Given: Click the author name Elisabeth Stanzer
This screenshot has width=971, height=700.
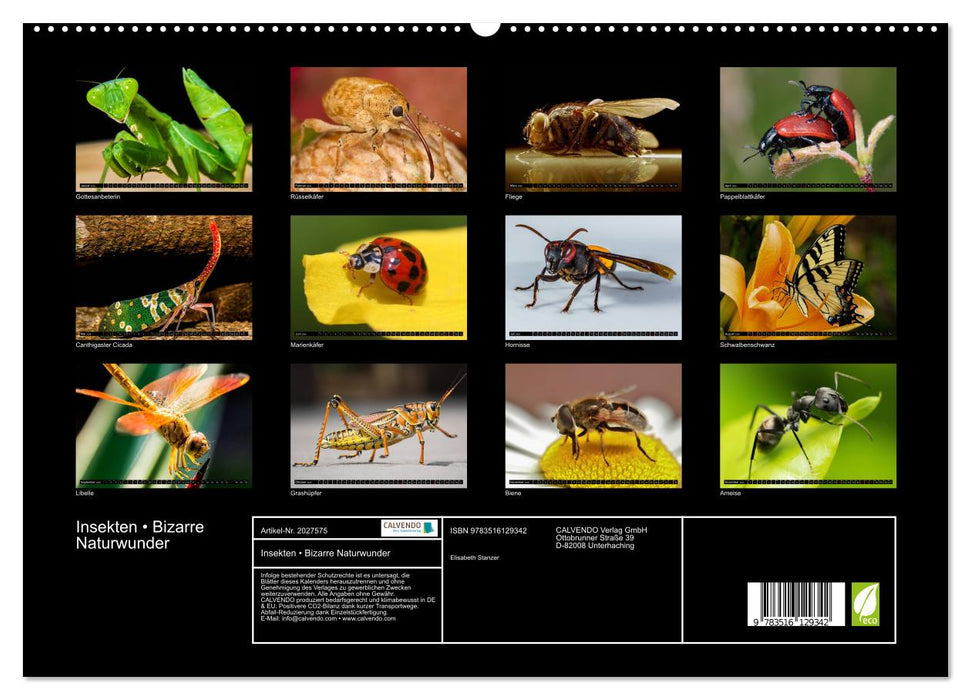Looking at the screenshot, I should 475,556.
